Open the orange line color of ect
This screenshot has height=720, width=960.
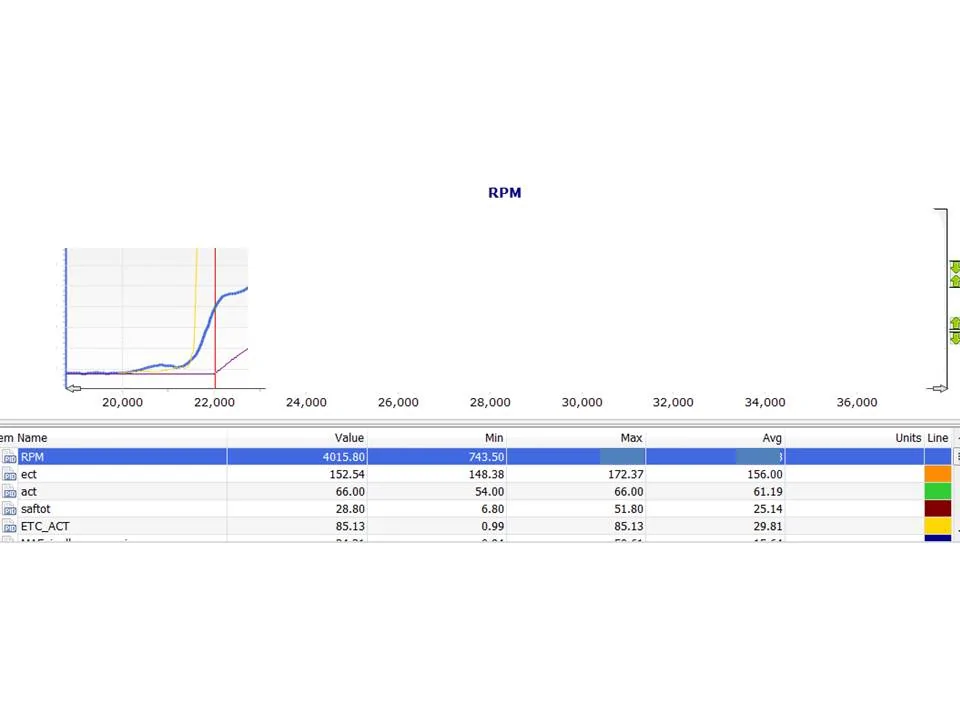coord(937,474)
